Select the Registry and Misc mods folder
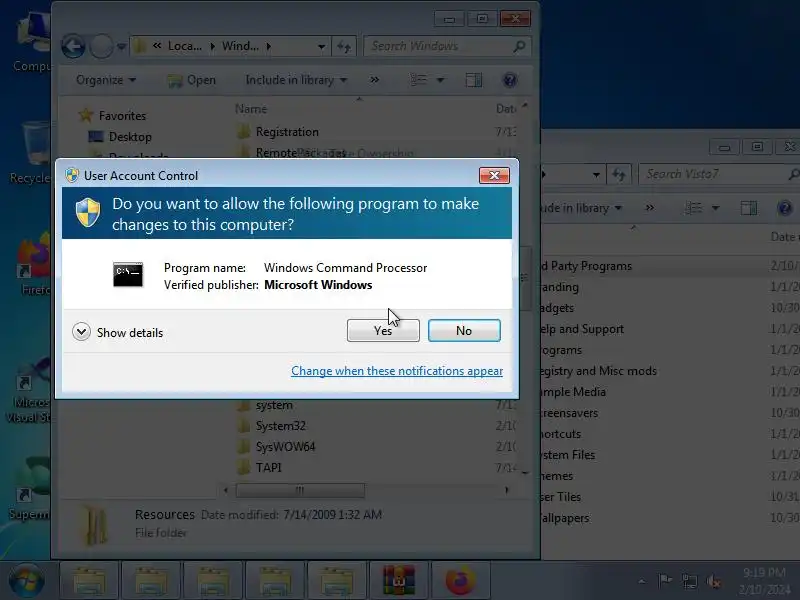800x600 pixels. [599, 371]
